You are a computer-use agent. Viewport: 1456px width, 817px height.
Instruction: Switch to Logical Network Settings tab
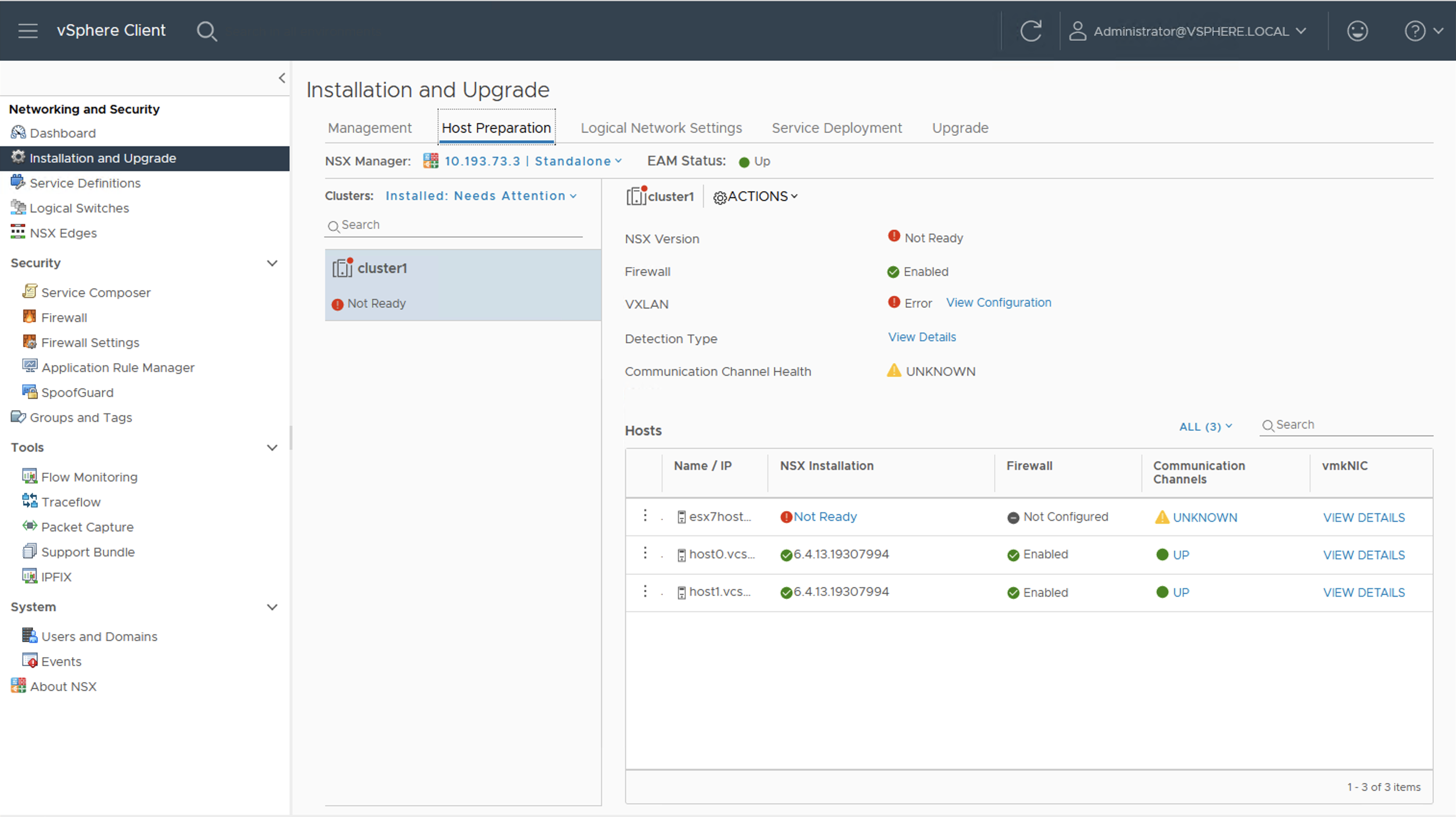[x=661, y=128]
